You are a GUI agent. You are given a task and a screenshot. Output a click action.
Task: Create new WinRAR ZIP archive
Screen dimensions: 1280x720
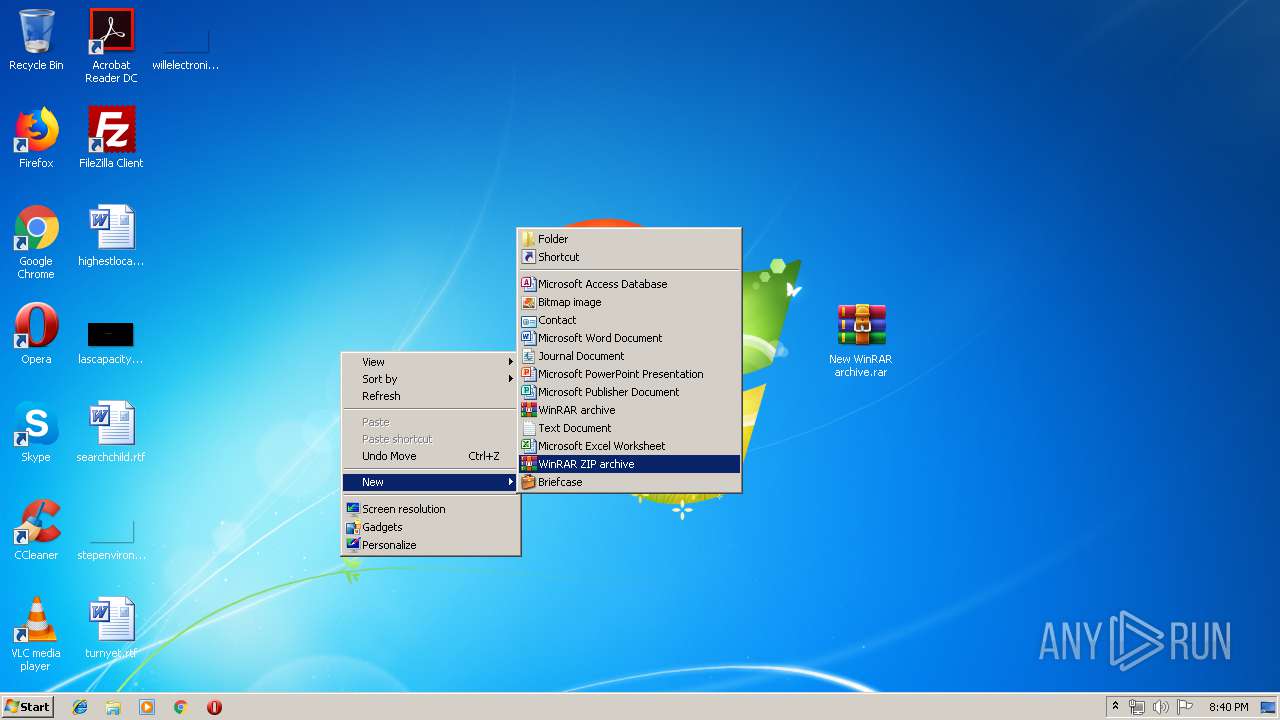pyautogui.click(x=629, y=464)
